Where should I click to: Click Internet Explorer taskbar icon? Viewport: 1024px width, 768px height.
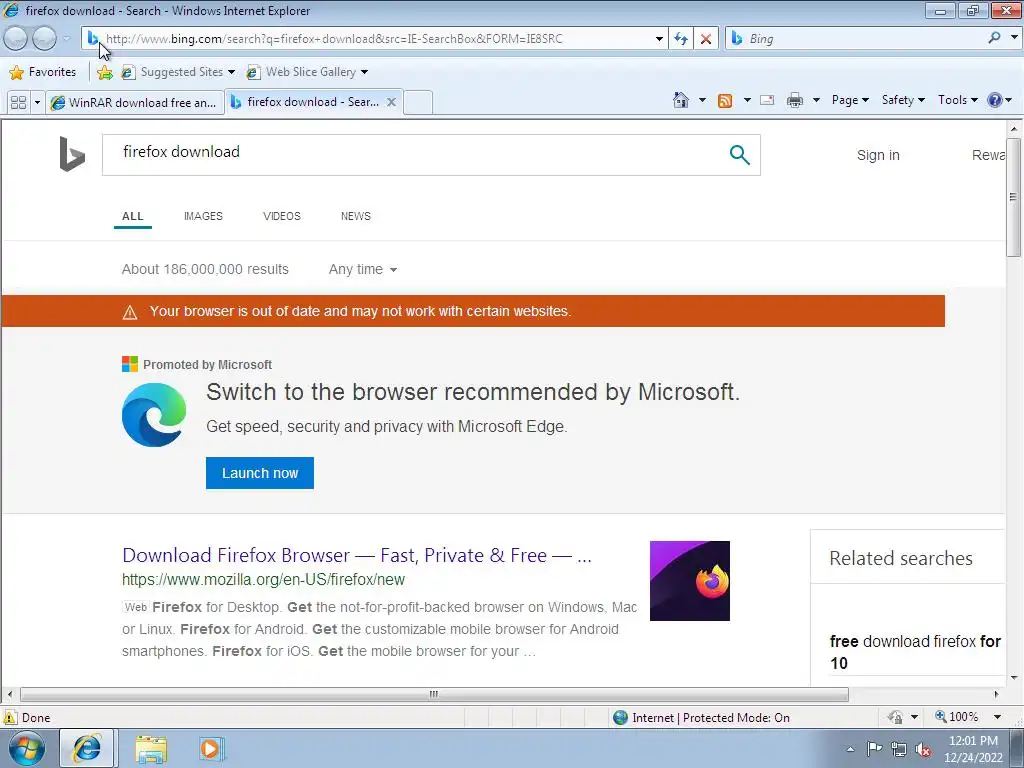click(87, 748)
